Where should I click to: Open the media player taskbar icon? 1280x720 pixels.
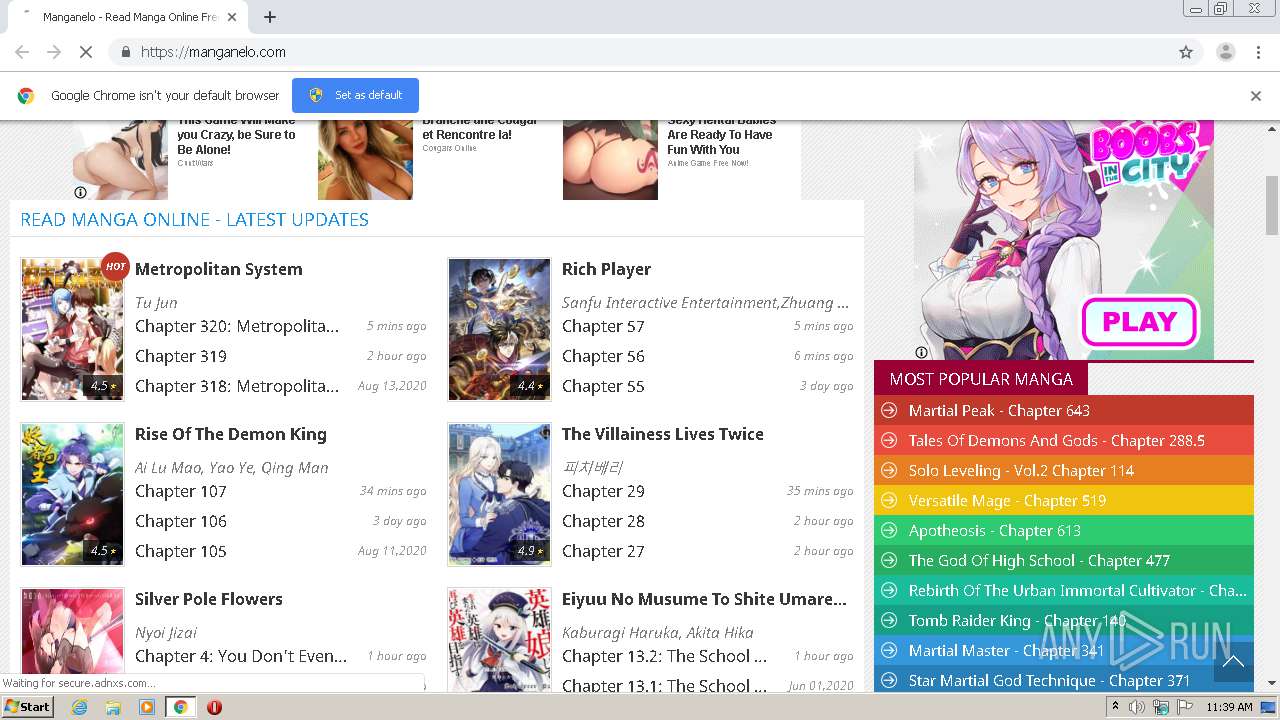pyautogui.click(x=147, y=707)
